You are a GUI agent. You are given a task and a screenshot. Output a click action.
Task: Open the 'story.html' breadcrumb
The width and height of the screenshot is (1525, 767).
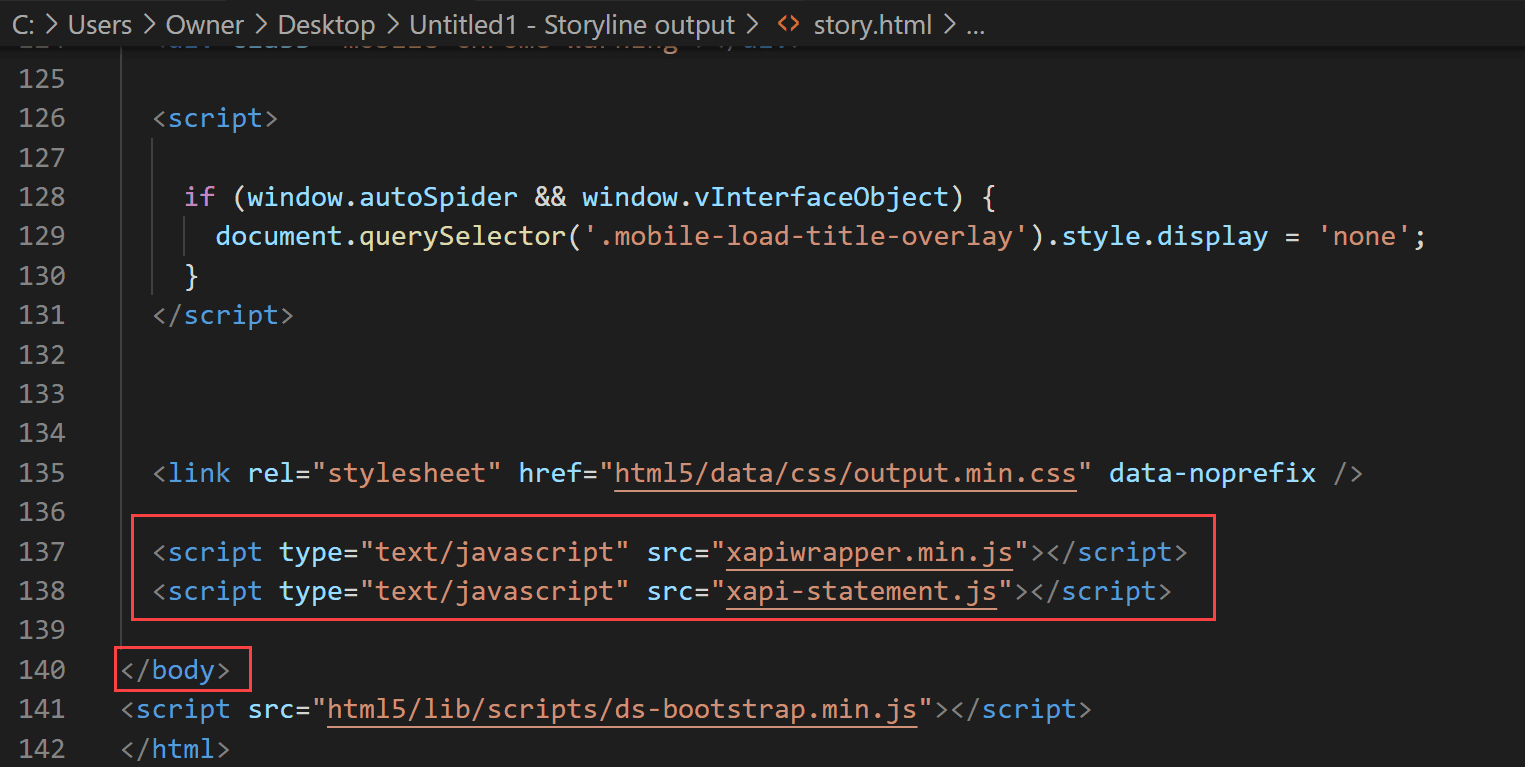pos(871,25)
